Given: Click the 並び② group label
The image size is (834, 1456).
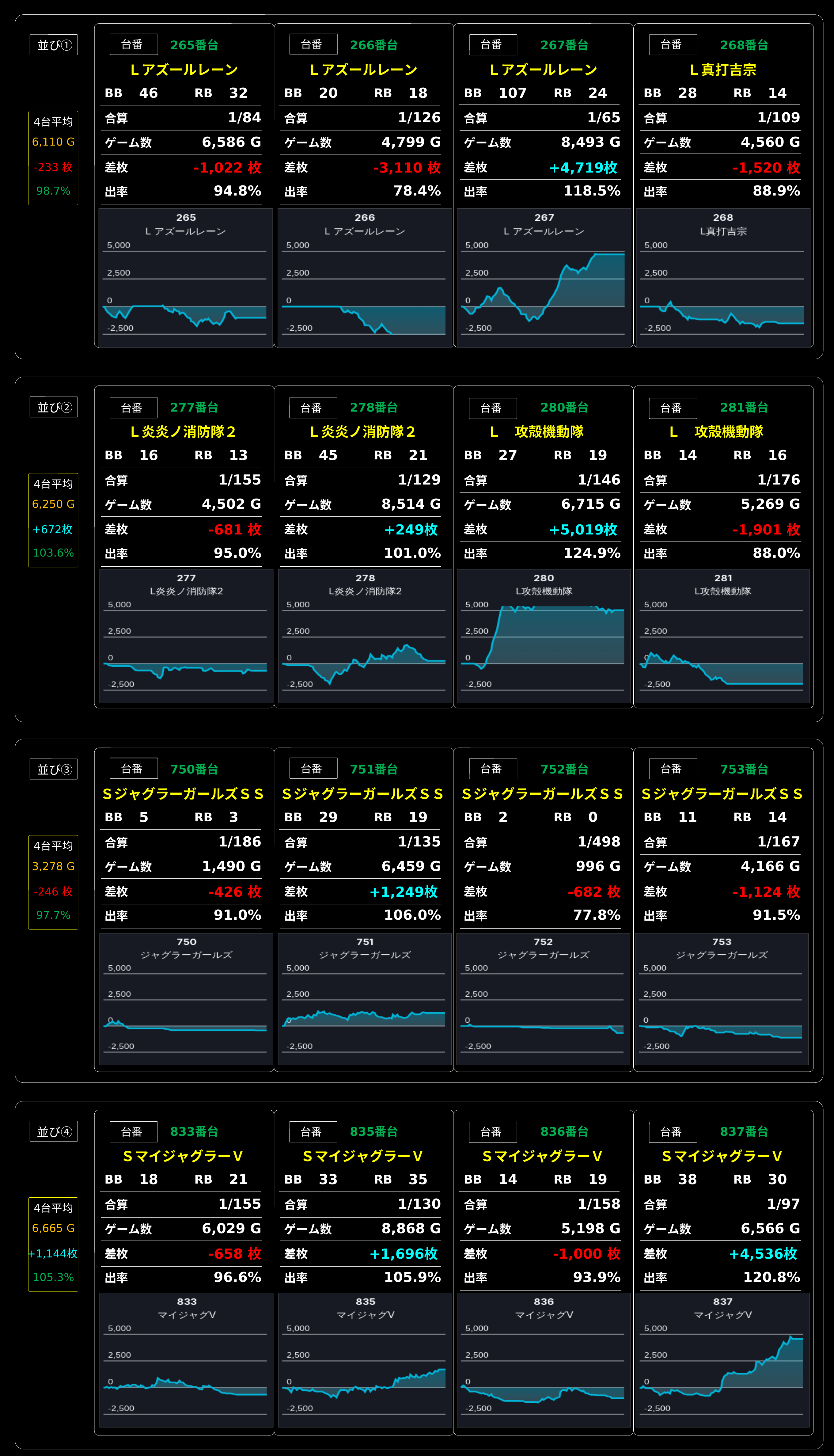Looking at the screenshot, I should (54, 407).
